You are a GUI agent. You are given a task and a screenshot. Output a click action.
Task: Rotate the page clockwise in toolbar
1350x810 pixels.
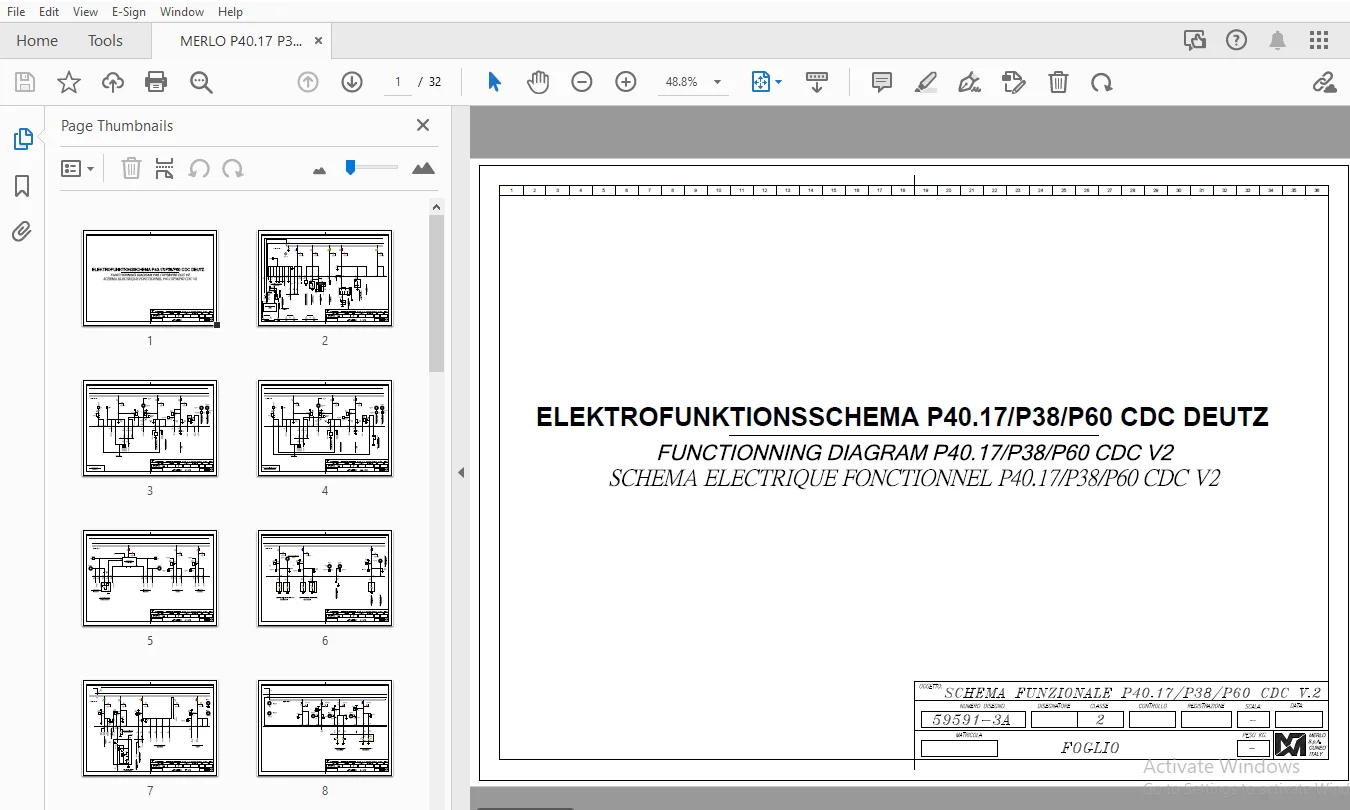point(1101,82)
